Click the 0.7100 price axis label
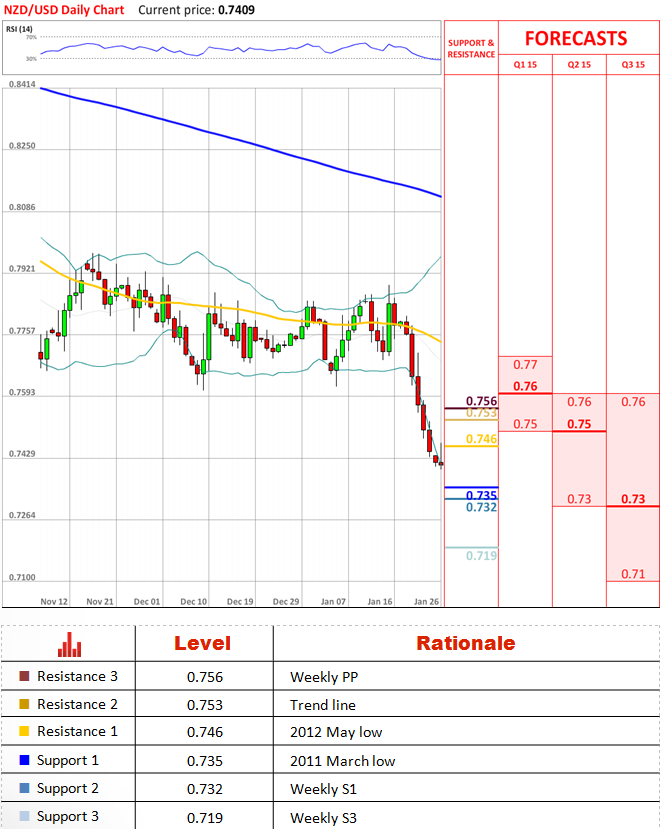 [22, 577]
